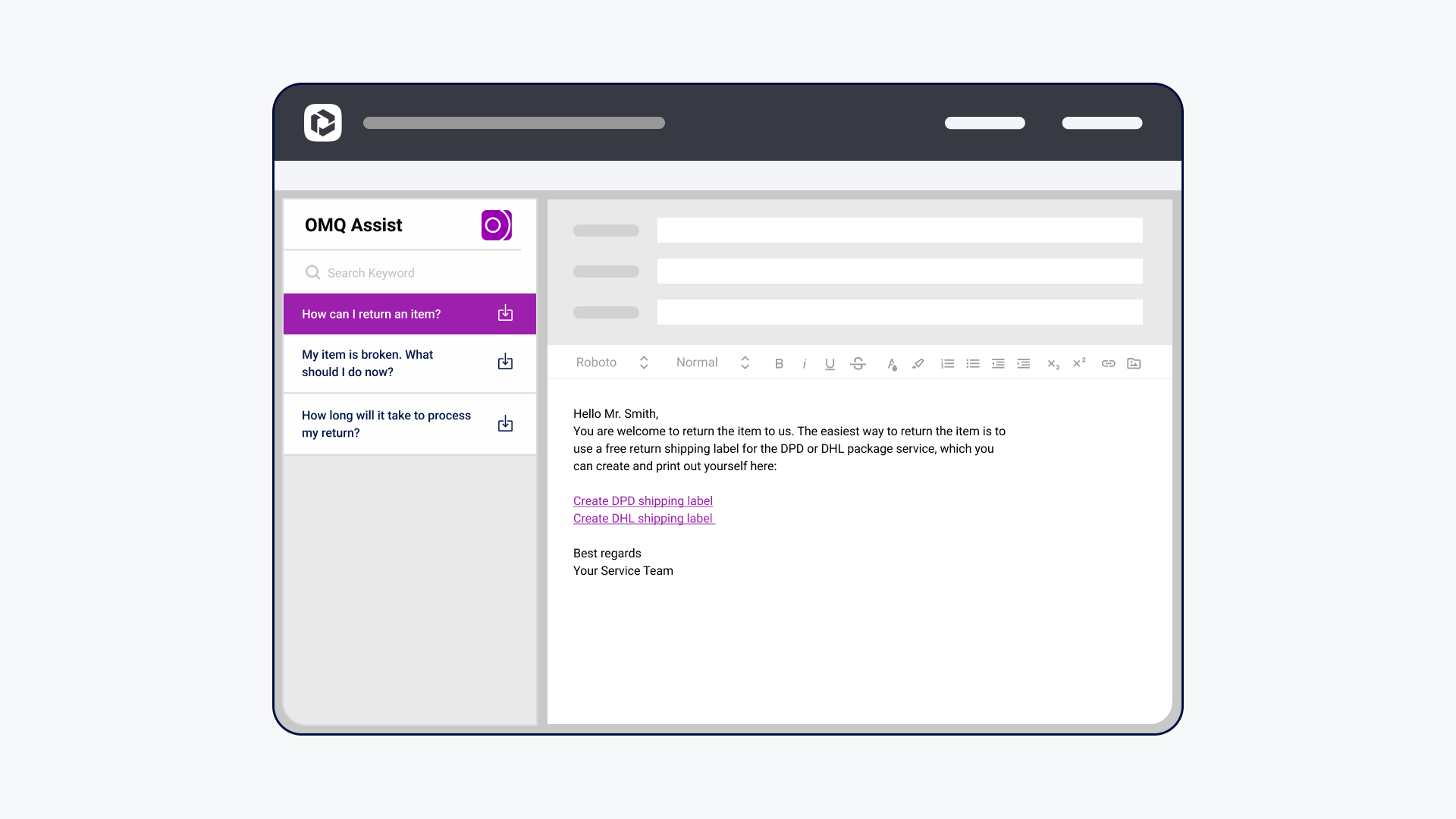Click the last white pill button in header
This screenshot has height=819, width=1456.
pos(1102,123)
